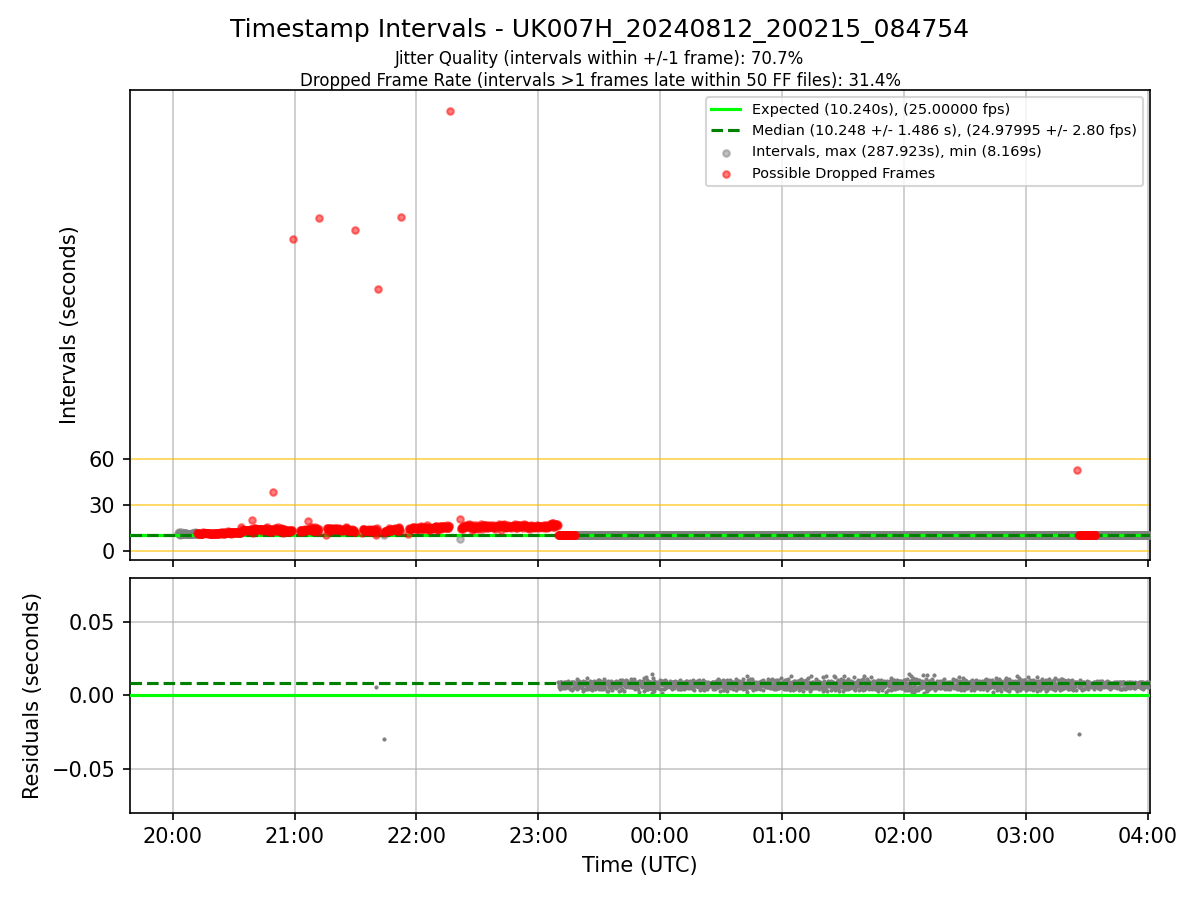Viewport: 1200px width, 900px height.
Task: Click the '23:00' time tick label
Action: click(538, 835)
